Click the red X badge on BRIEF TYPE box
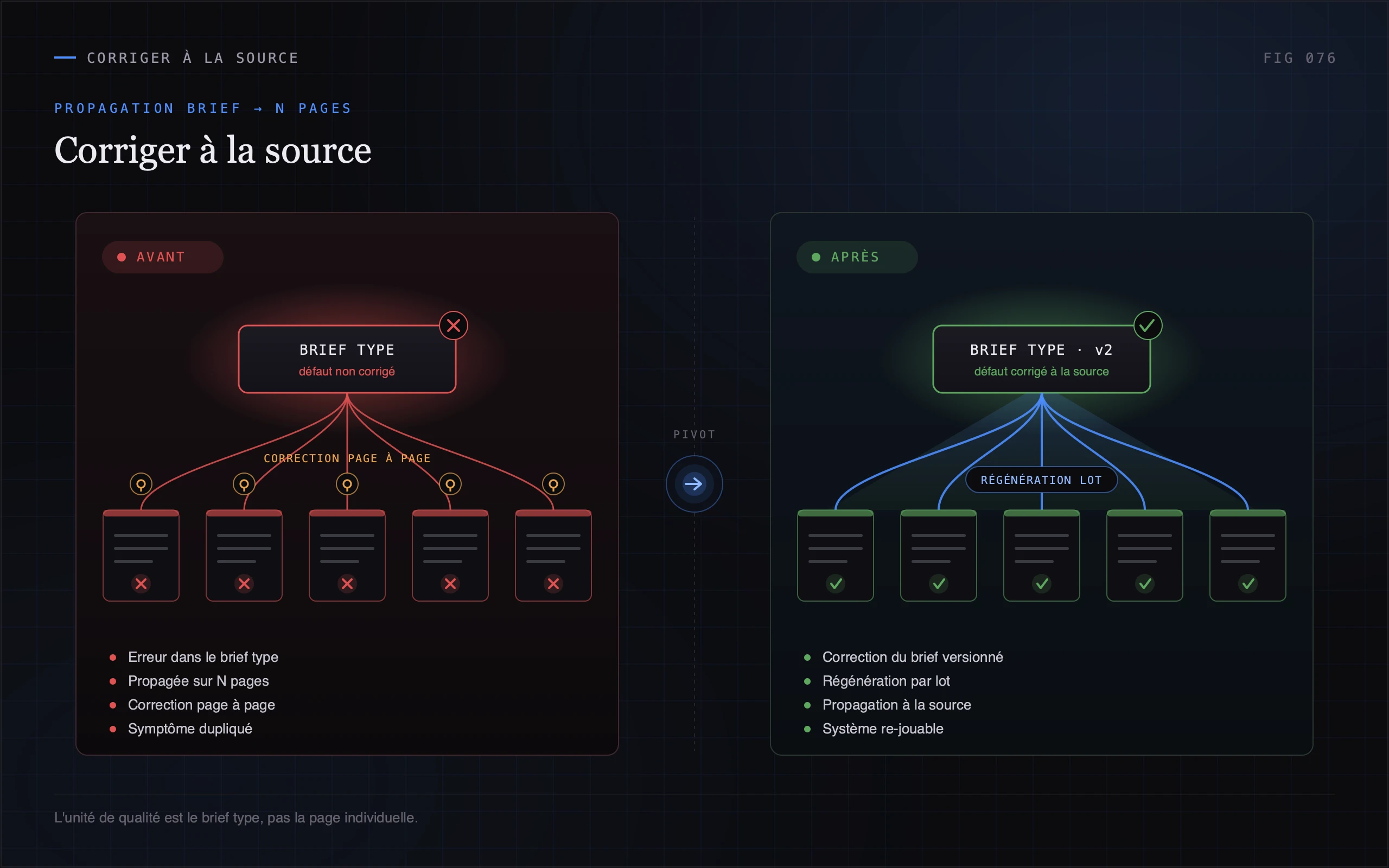The height and width of the screenshot is (868, 1389). click(454, 325)
